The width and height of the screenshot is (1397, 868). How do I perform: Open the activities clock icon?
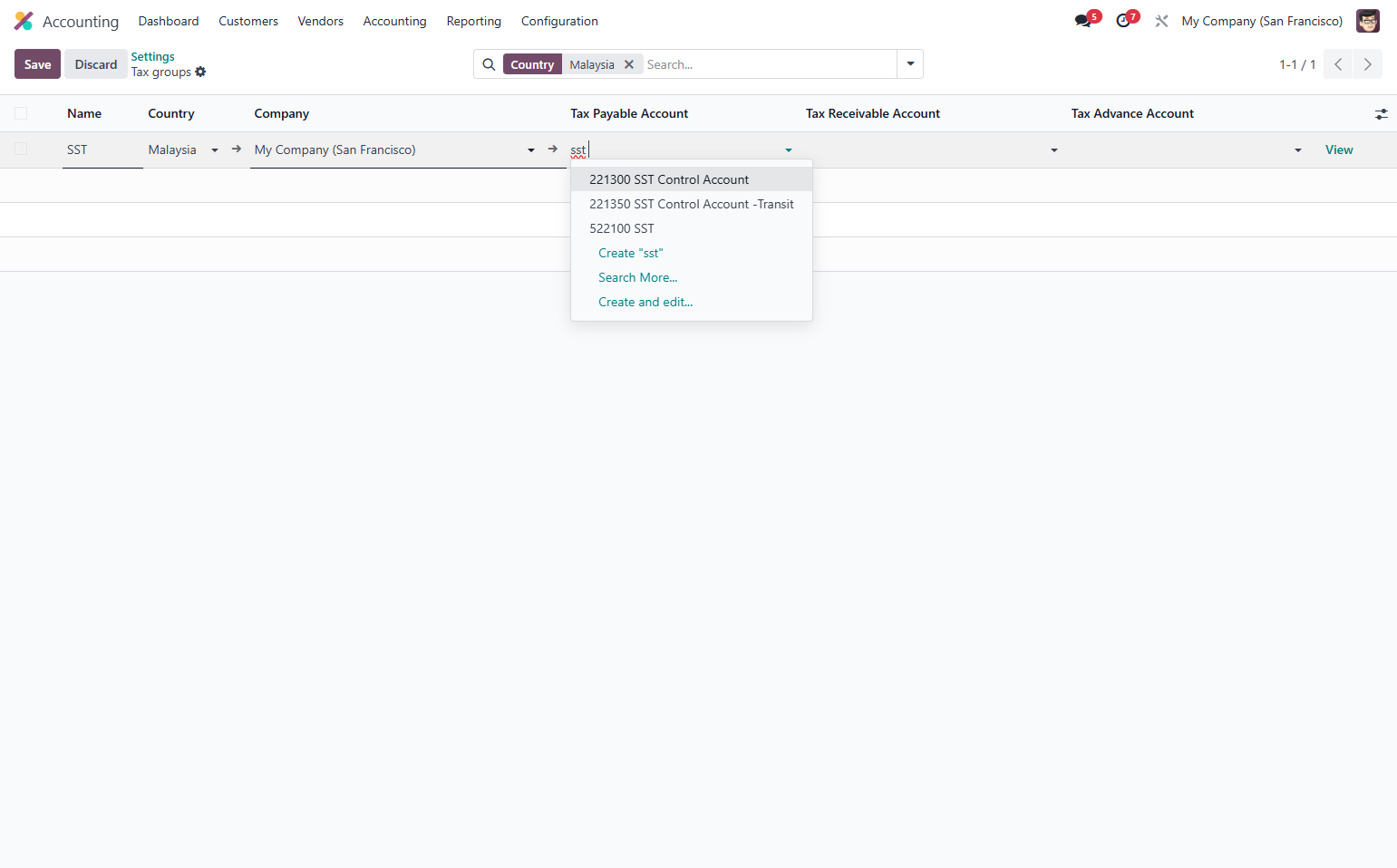pos(1123,21)
